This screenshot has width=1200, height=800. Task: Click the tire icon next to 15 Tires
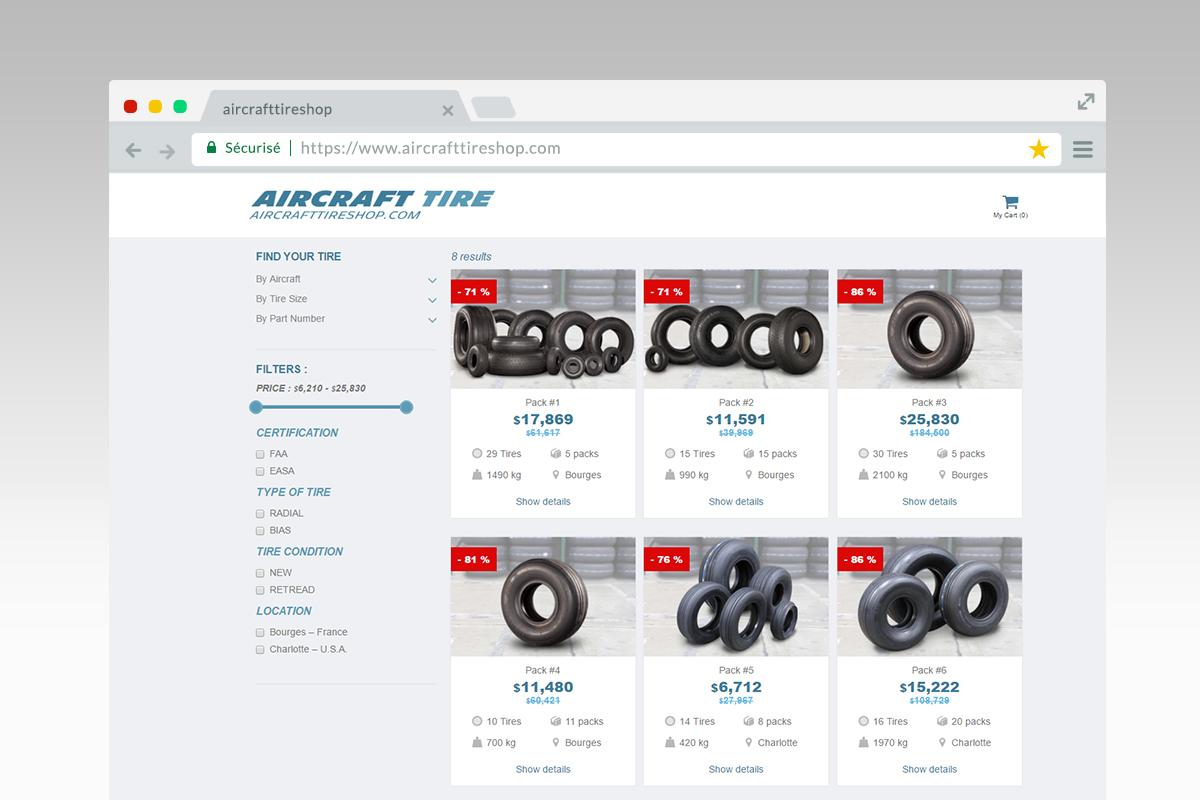(x=670, y=453)
